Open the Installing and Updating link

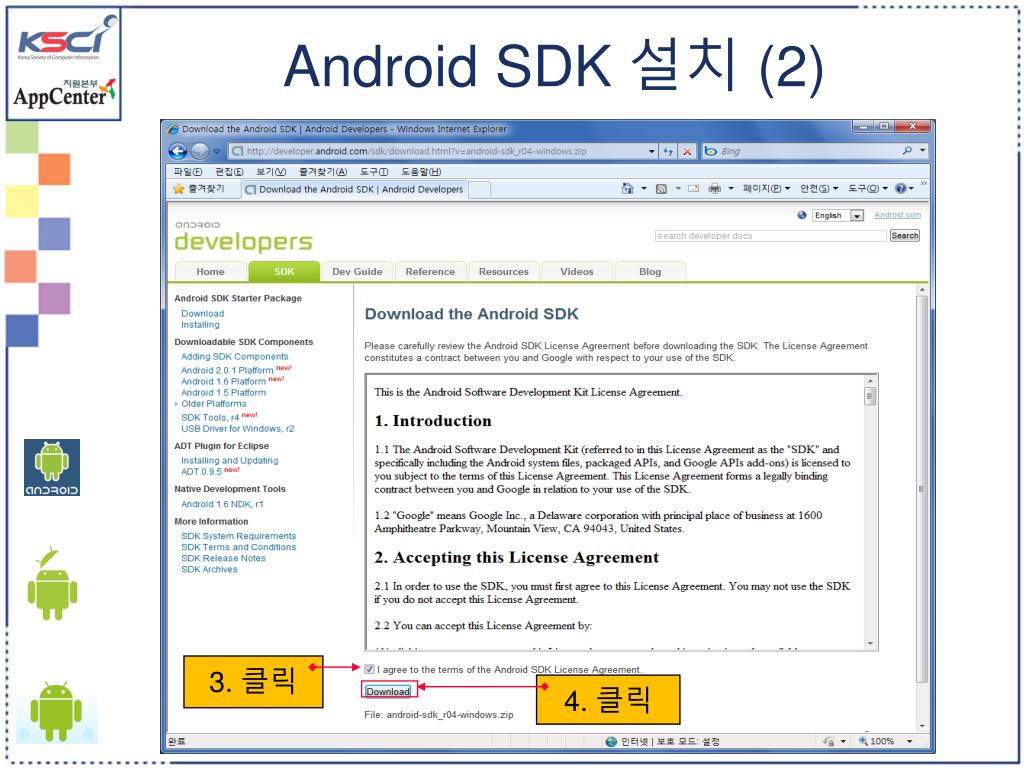pyautogui.click(x=229, y=460)
